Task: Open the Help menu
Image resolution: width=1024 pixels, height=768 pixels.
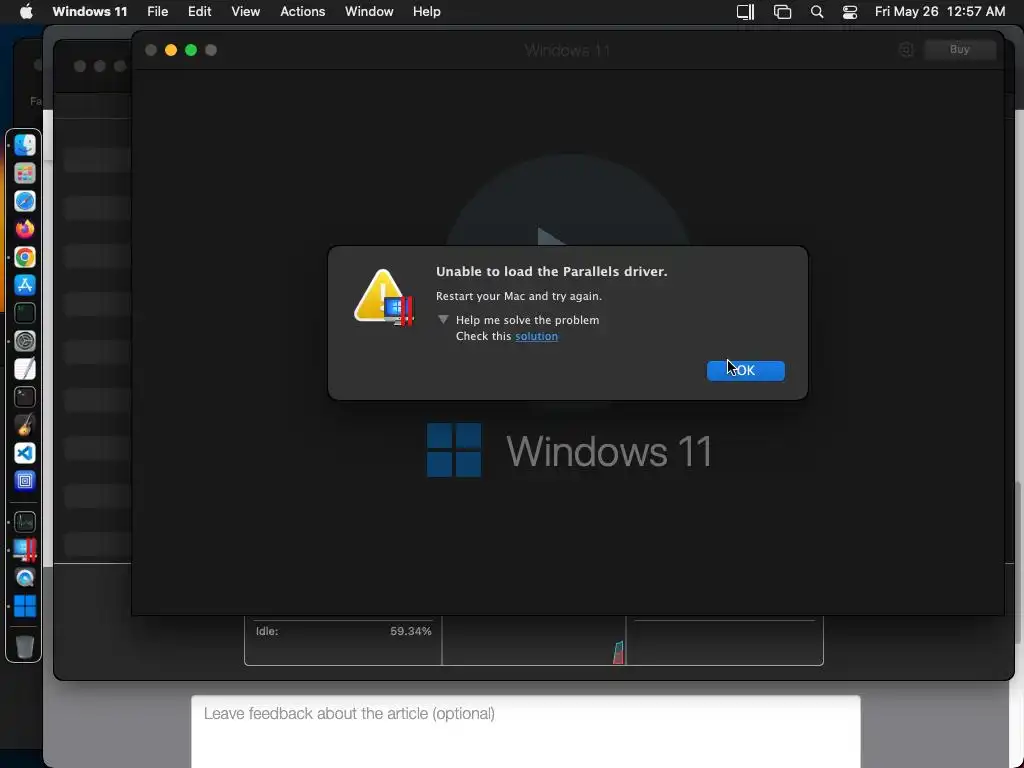Action: pyautogui.click(x=426, y=12)
